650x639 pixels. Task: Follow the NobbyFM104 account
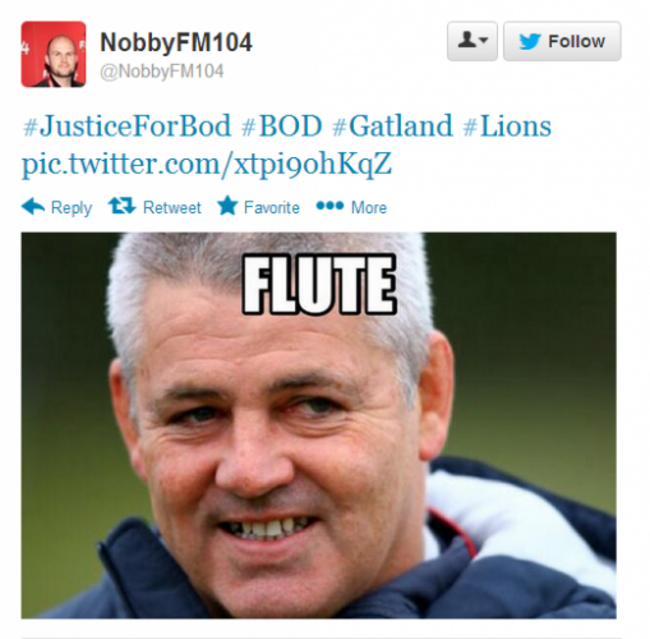pyautogui.click(x=562, y=41)
